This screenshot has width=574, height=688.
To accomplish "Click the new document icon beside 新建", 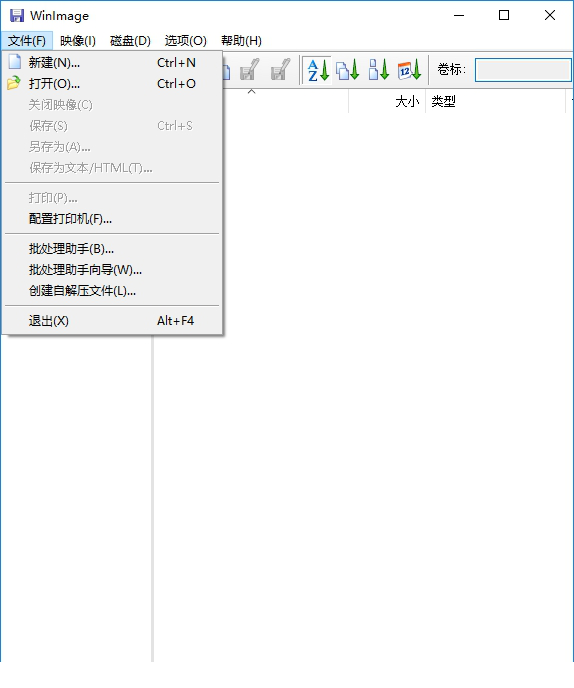I will (x=15, y=62).
